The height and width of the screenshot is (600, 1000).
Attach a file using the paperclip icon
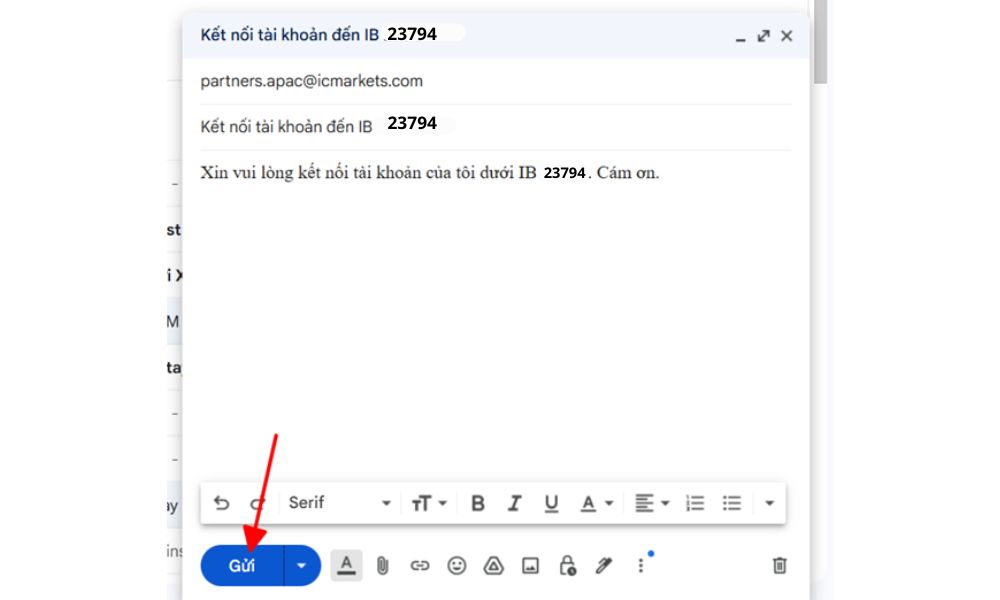pos(382,565)
